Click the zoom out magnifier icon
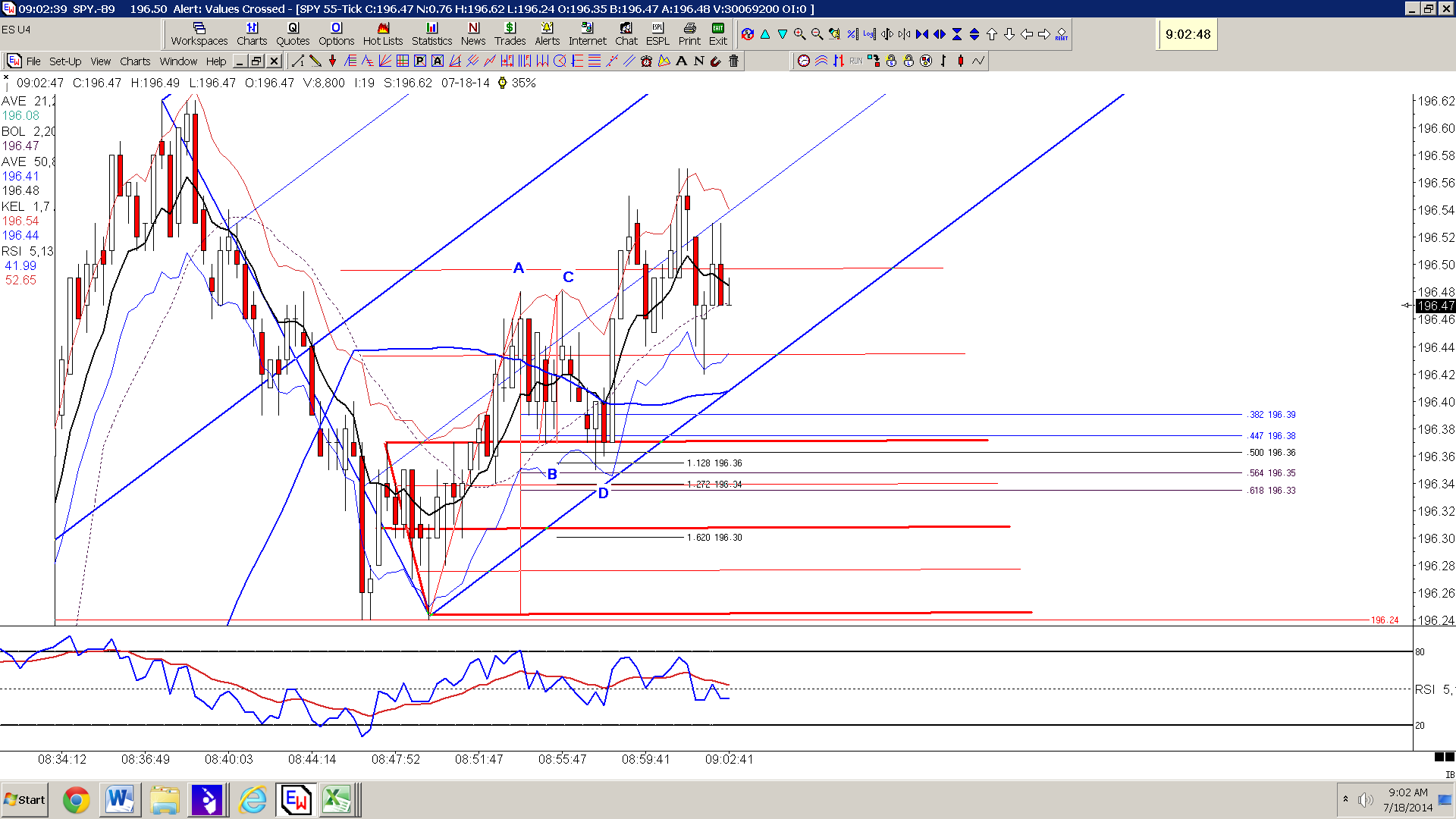The height and width of the screenshot is (819, 1456). 817,34
